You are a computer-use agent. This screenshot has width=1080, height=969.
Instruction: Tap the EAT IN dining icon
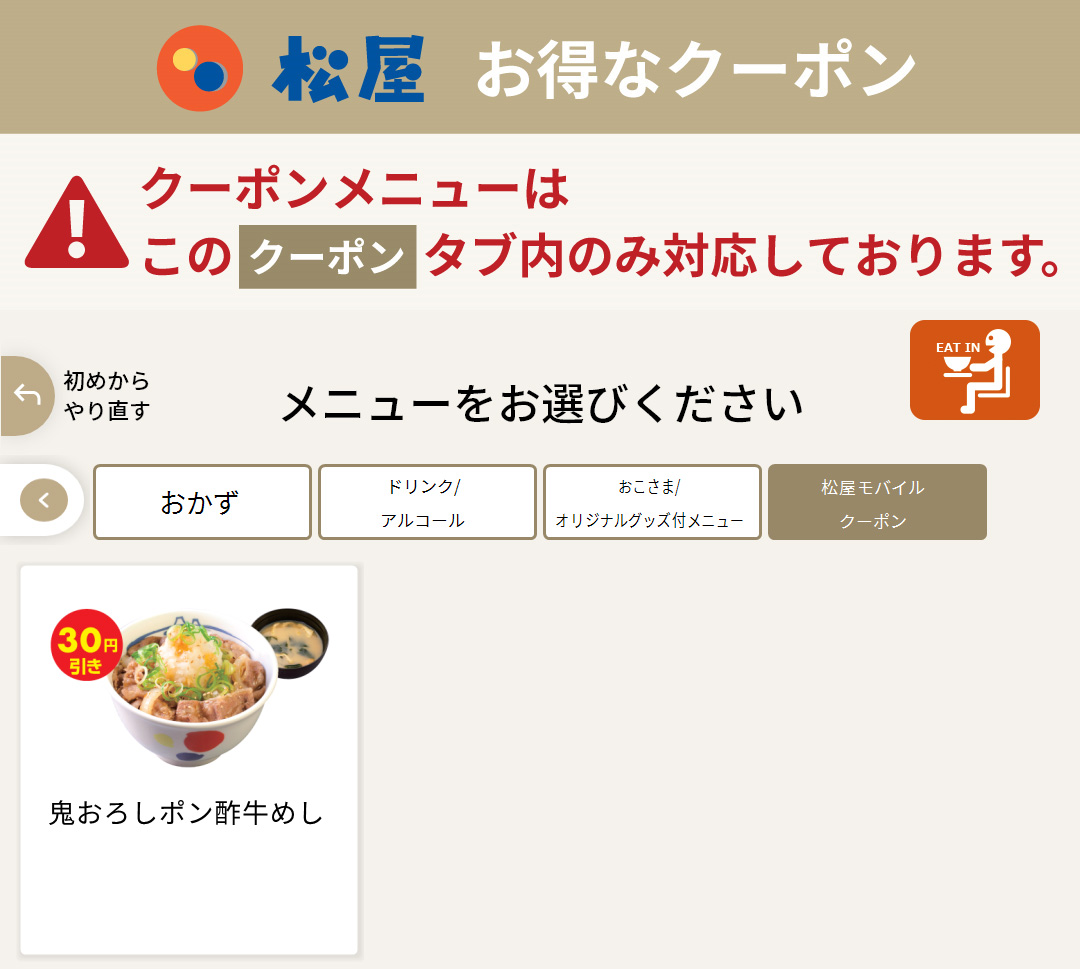coord(975,370)
